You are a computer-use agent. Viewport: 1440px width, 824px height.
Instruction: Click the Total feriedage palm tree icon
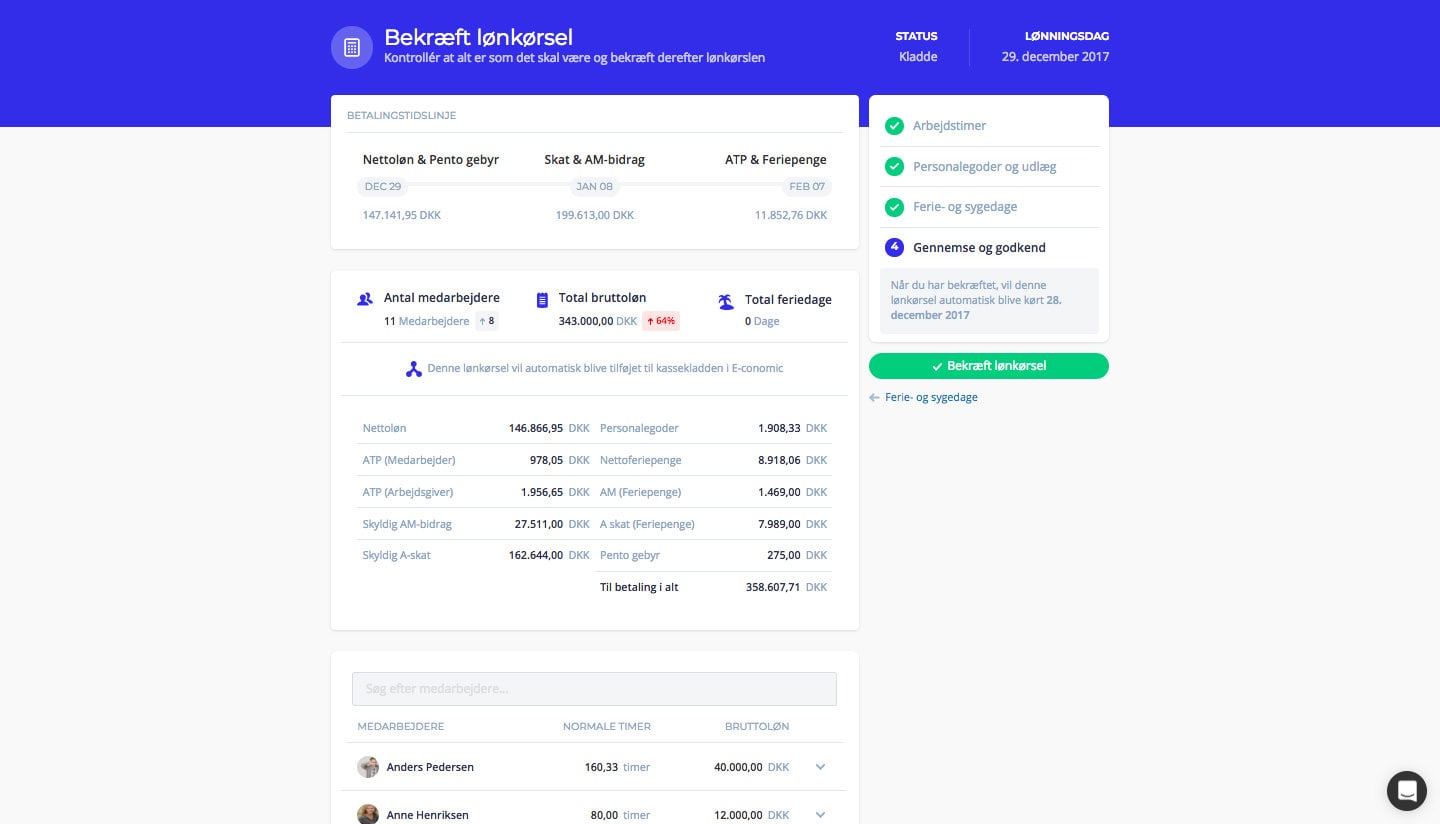[726, 301]
